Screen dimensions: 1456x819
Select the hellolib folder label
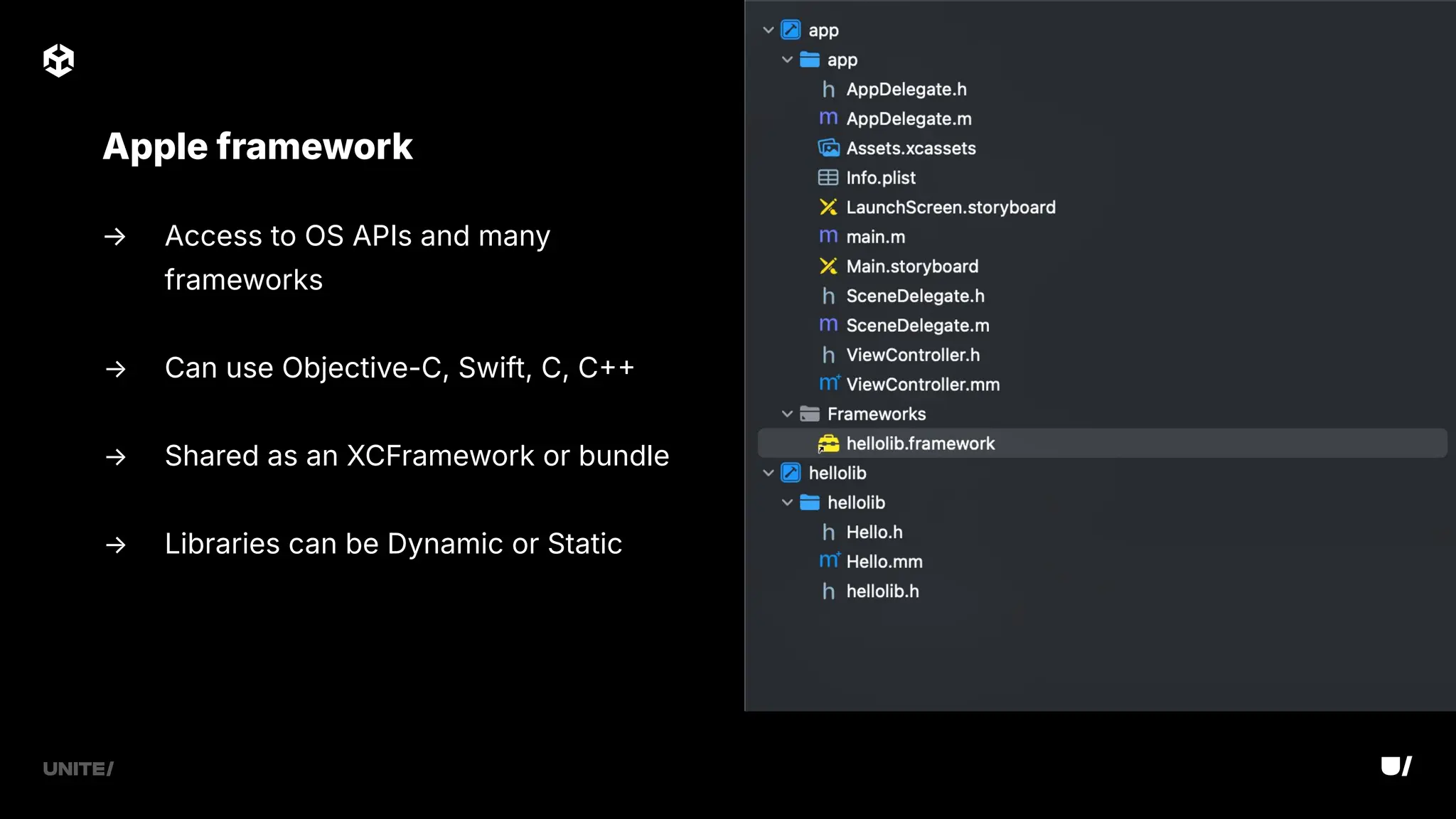856,503
